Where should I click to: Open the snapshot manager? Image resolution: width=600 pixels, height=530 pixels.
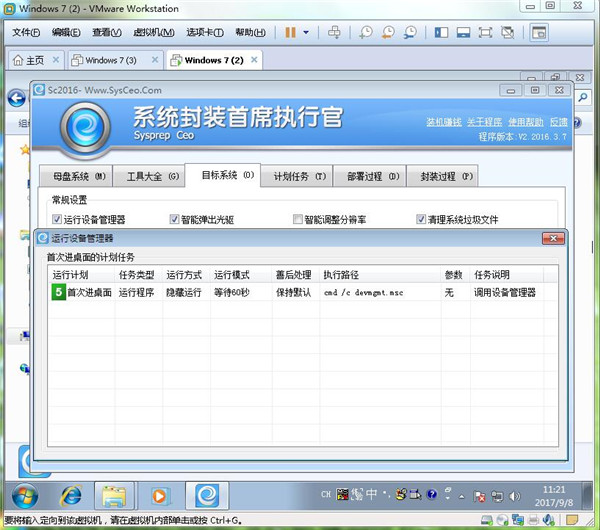pos(410,33)
